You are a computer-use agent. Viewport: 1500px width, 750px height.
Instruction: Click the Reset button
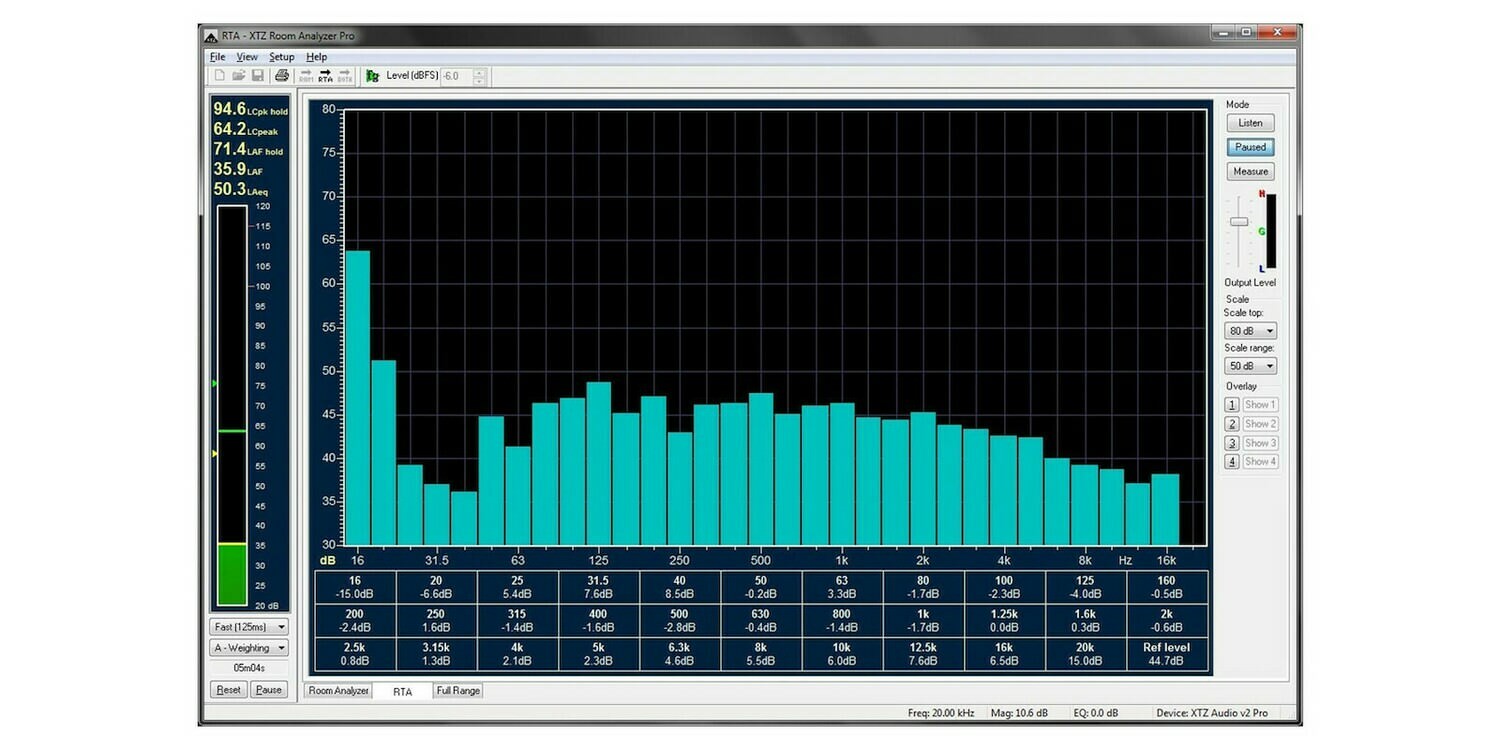[228, 689]
